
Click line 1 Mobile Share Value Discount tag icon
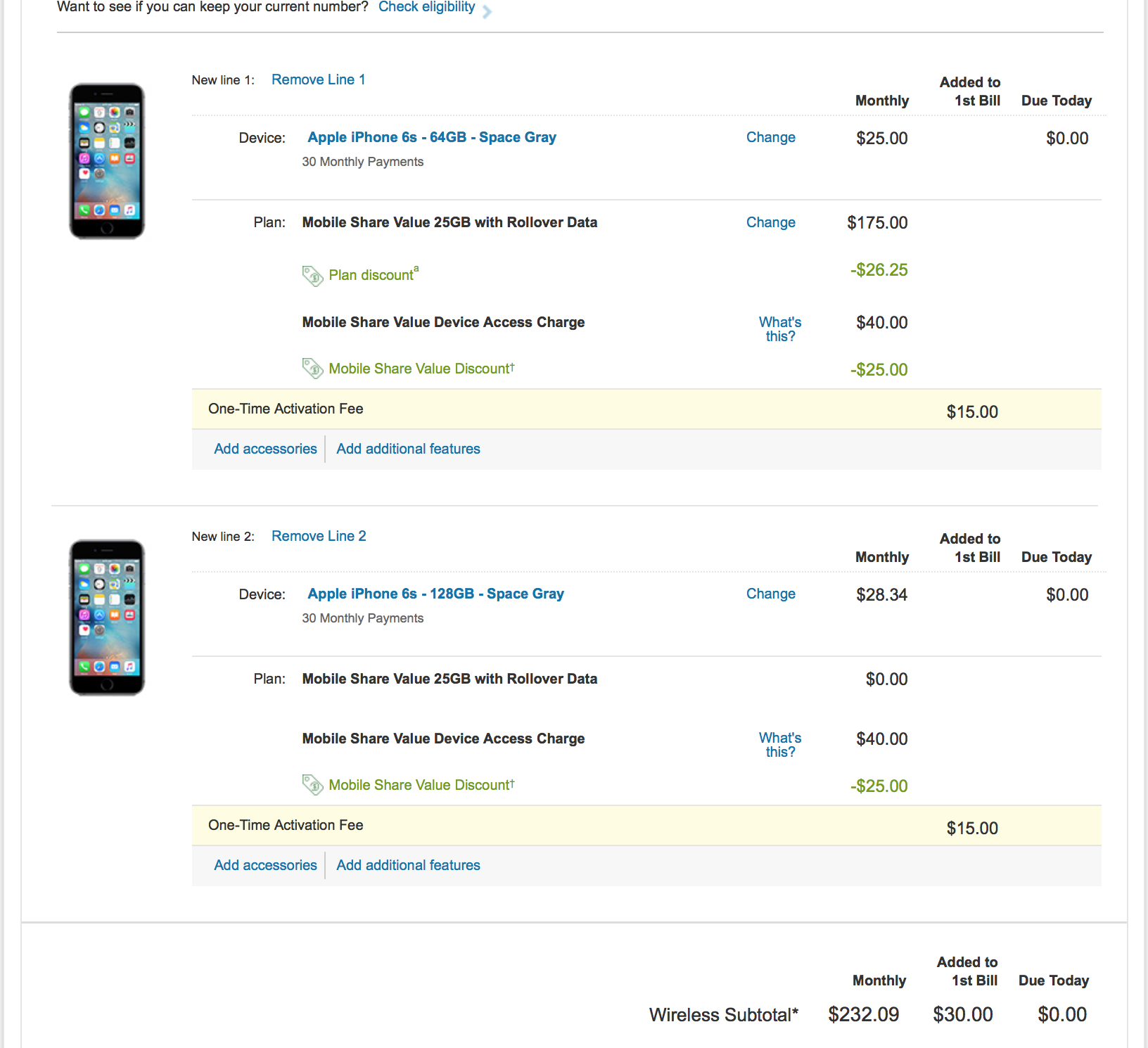(x=312, y=369)
